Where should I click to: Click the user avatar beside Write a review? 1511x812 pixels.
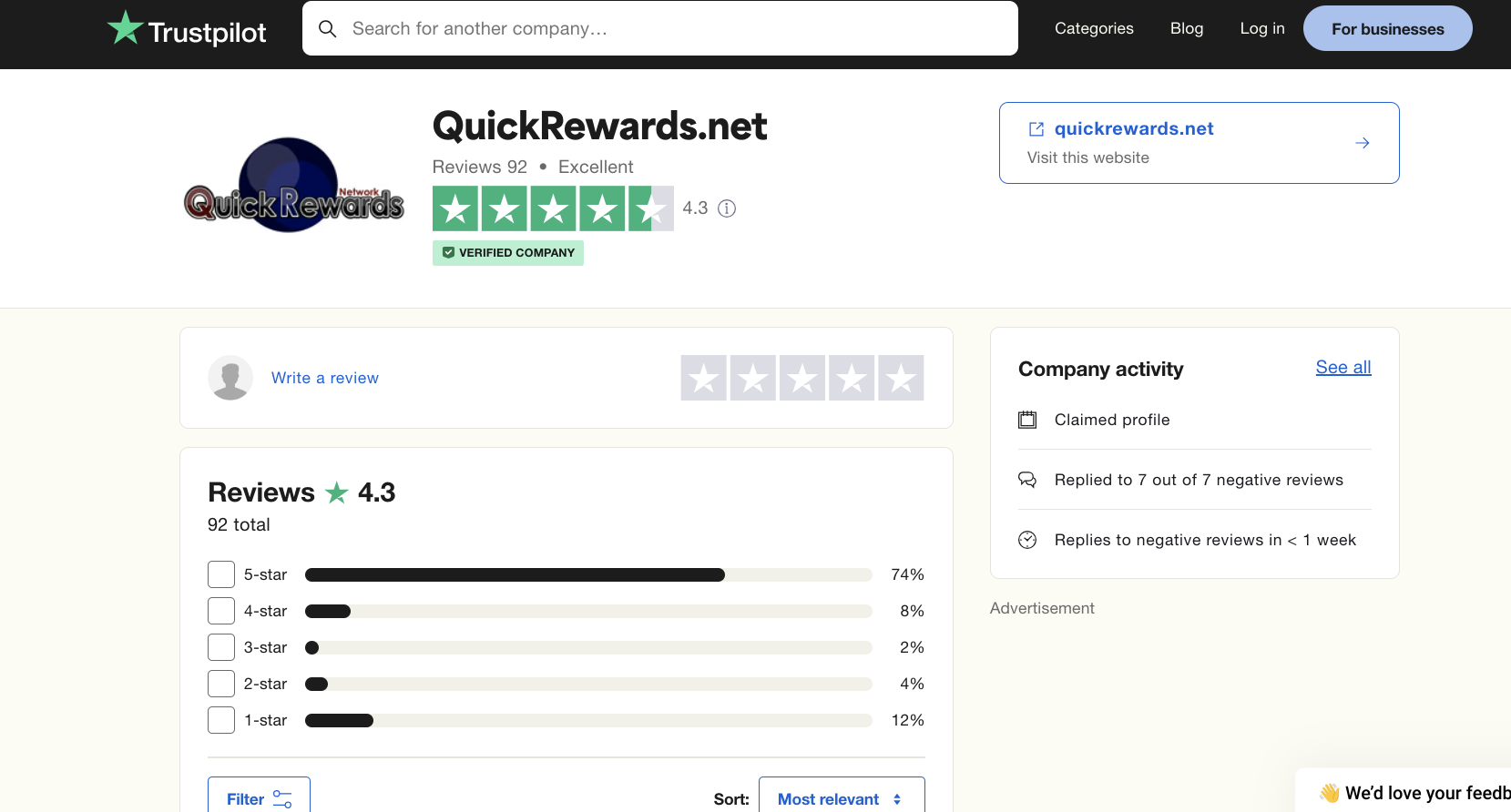coord(230,378)
